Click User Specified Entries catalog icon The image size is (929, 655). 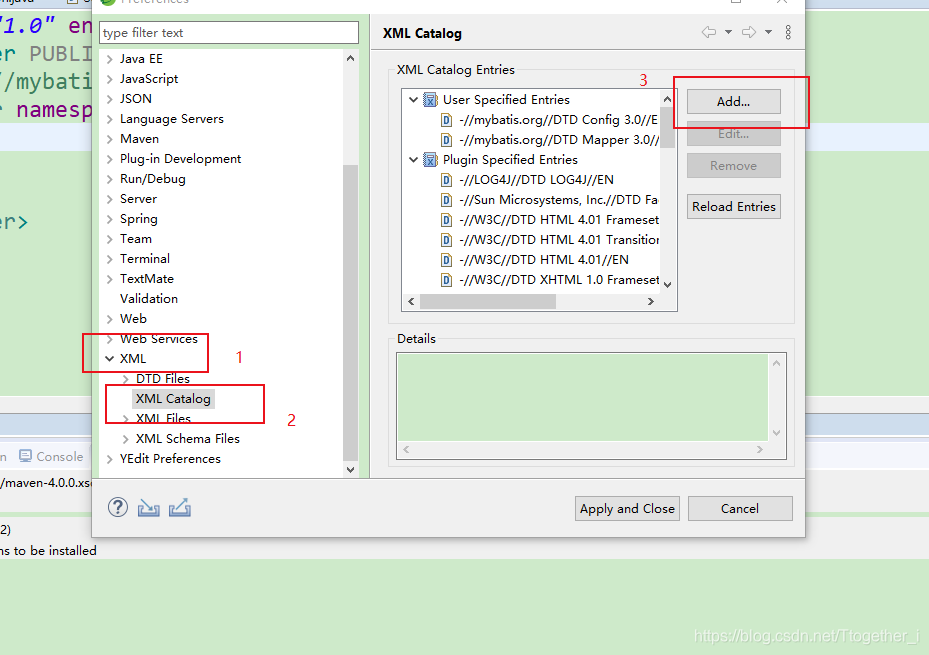(x=430, y=99)
